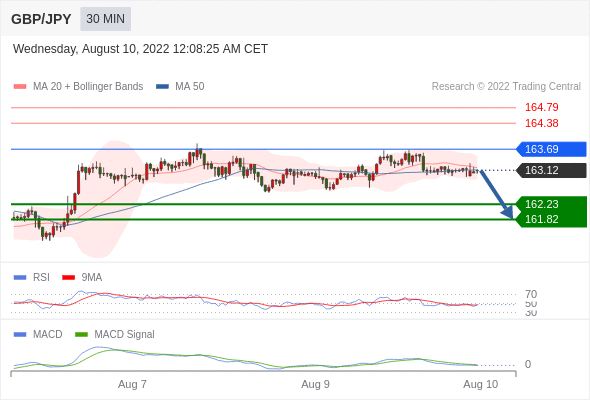Click the 30 MIN timeframe button
The image size is (590, 400).
105,19
